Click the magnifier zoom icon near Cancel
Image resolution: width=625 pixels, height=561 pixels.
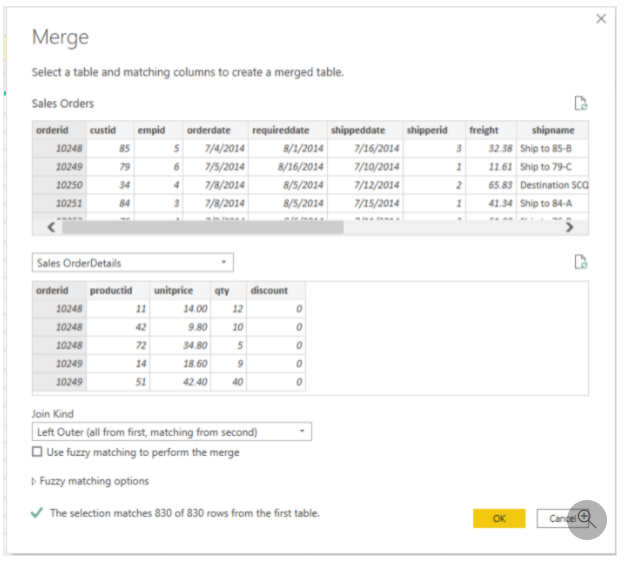click(586, 520)
